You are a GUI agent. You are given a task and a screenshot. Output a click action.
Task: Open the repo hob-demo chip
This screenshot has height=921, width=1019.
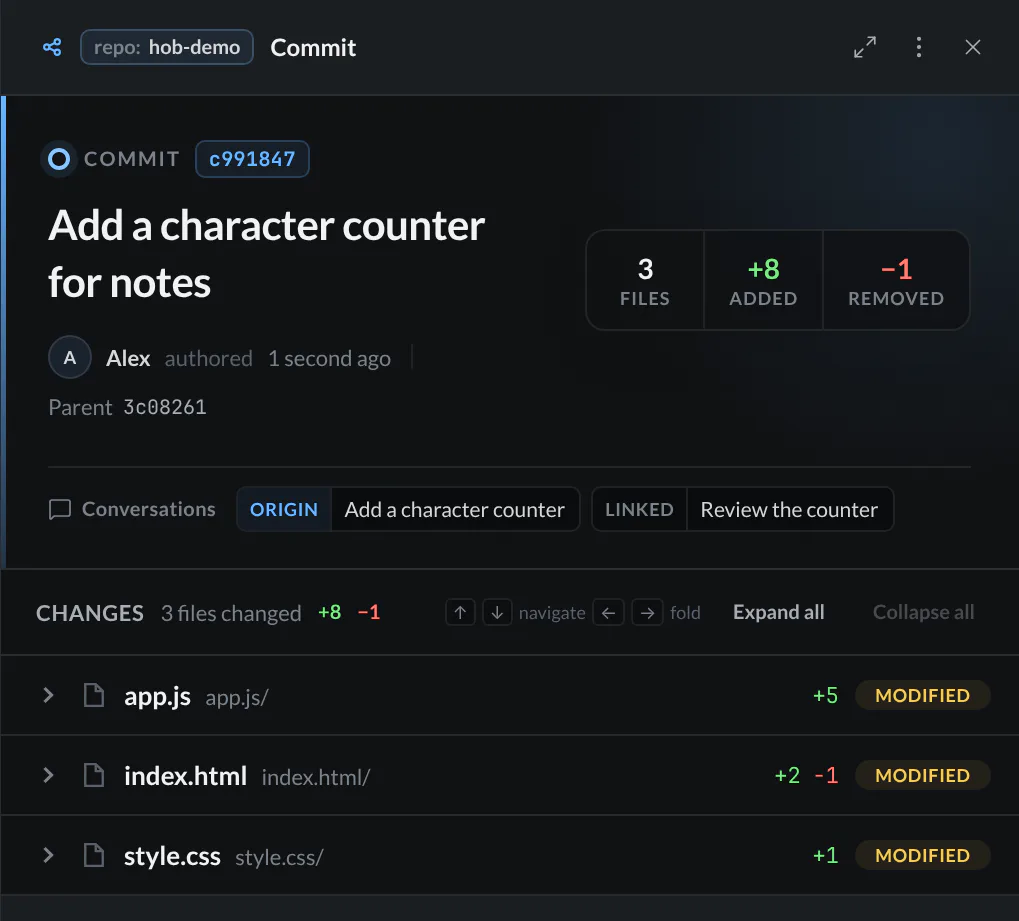click(166, 47)
